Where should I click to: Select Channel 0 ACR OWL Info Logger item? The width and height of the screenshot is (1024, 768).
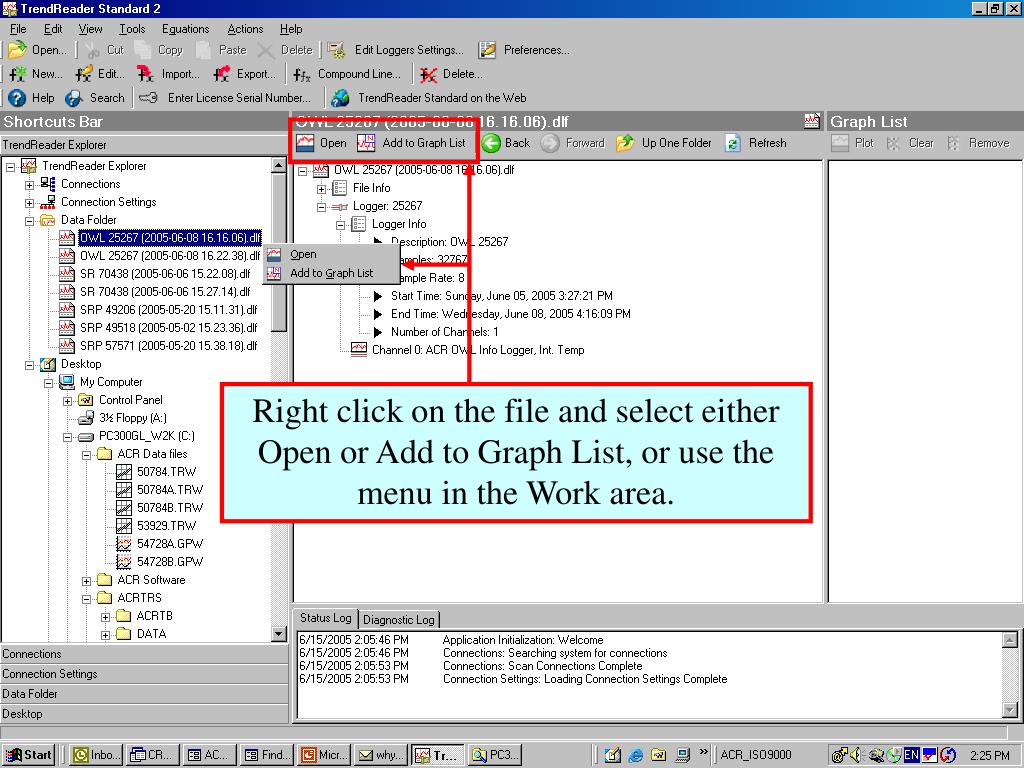pos(477,350)
